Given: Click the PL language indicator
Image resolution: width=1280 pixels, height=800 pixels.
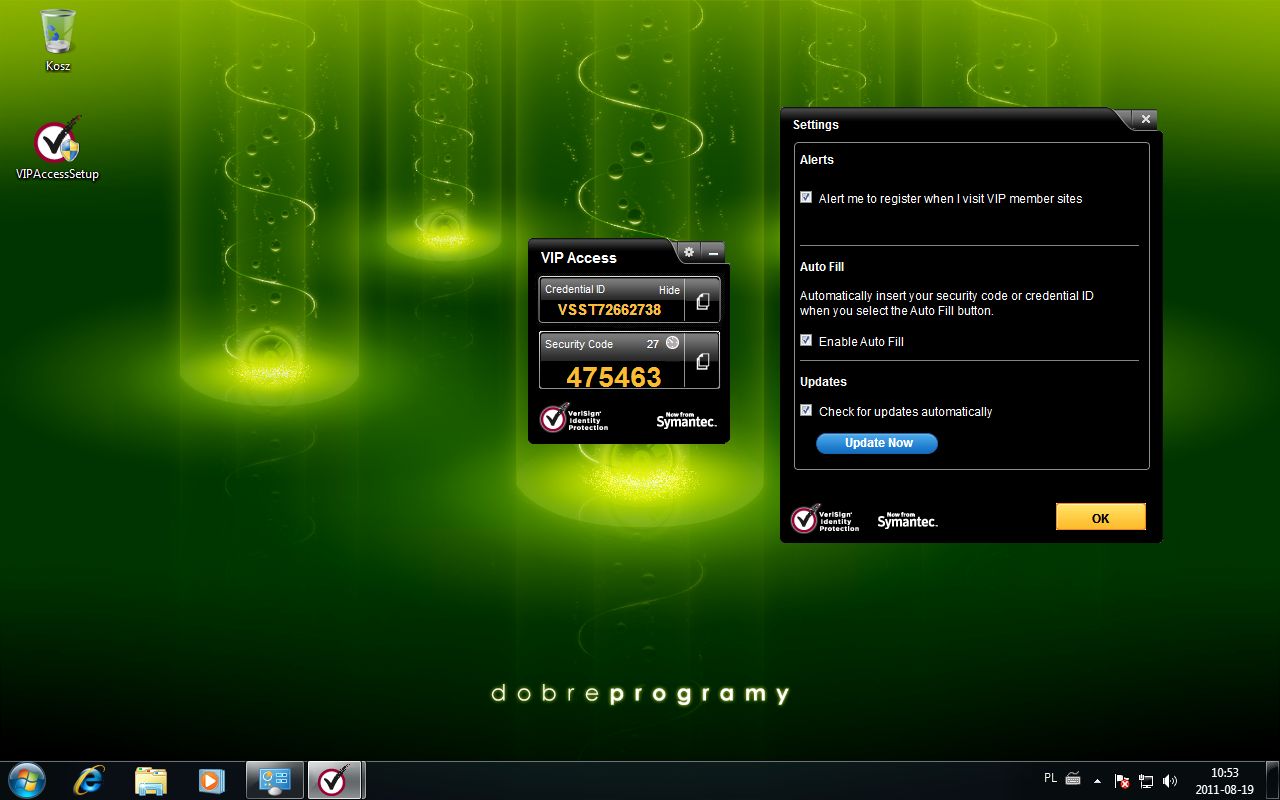Looking at the screenshot, I should [x=1050, y=777].
